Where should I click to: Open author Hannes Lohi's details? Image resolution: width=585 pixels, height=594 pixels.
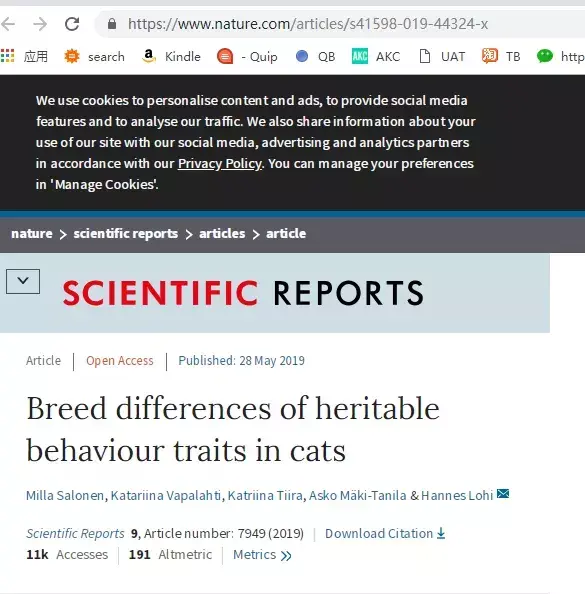coord(457,496)
